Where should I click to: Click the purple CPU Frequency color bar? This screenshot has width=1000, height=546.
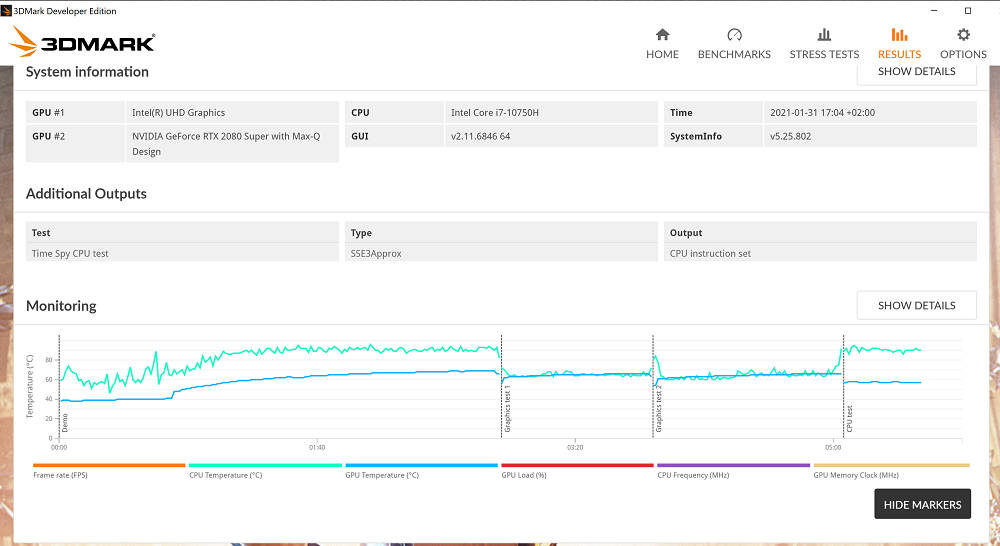coord(733,466)
